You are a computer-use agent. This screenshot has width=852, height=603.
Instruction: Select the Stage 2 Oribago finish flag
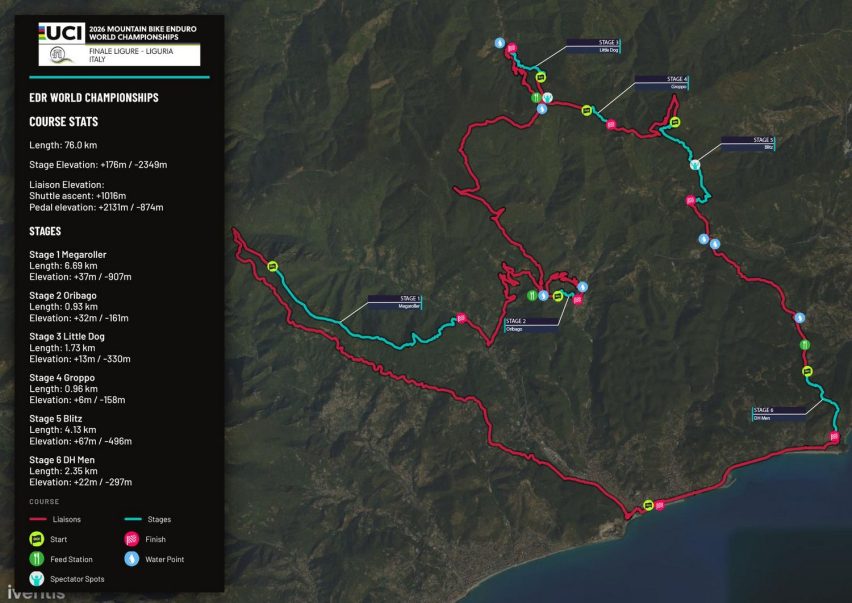pyautogui.click(x=578, y=299)
